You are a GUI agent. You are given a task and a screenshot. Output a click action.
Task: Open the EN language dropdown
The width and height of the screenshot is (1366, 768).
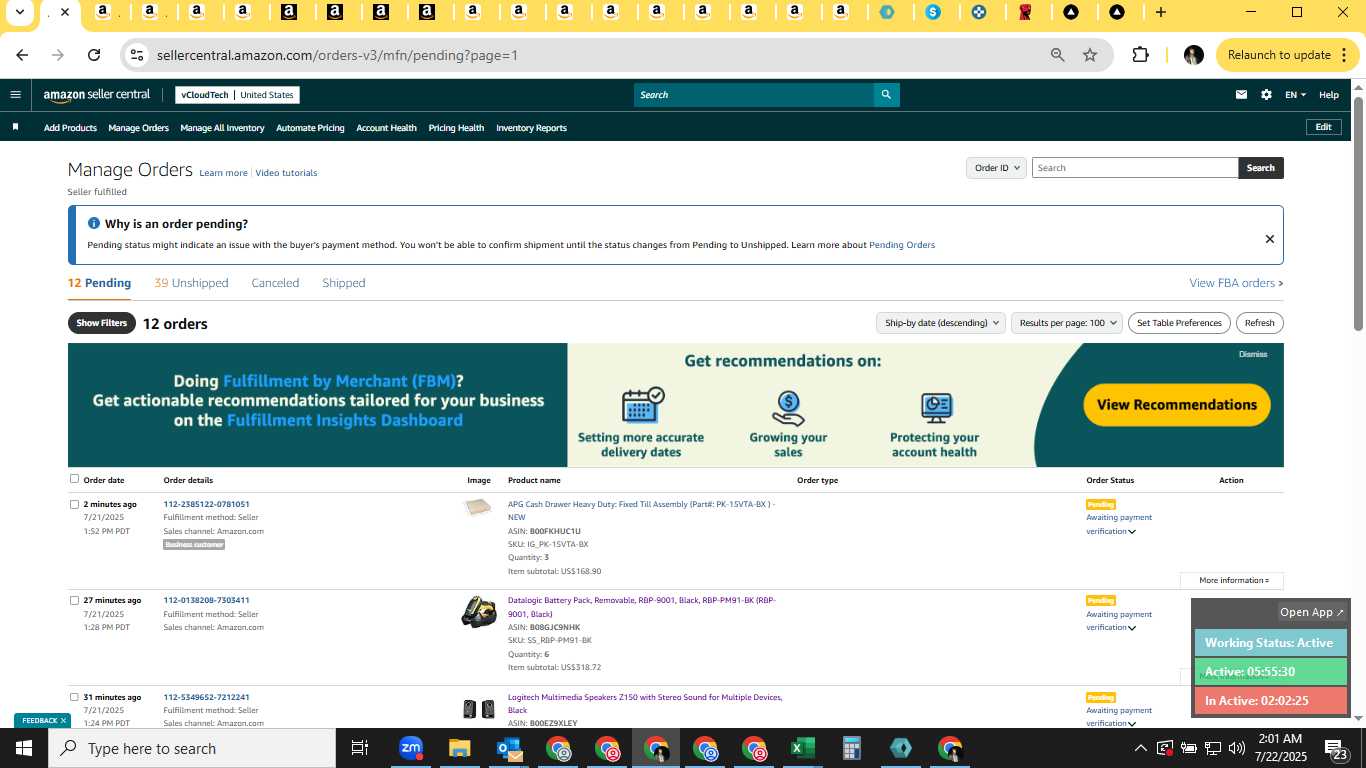coord(1295,95)
